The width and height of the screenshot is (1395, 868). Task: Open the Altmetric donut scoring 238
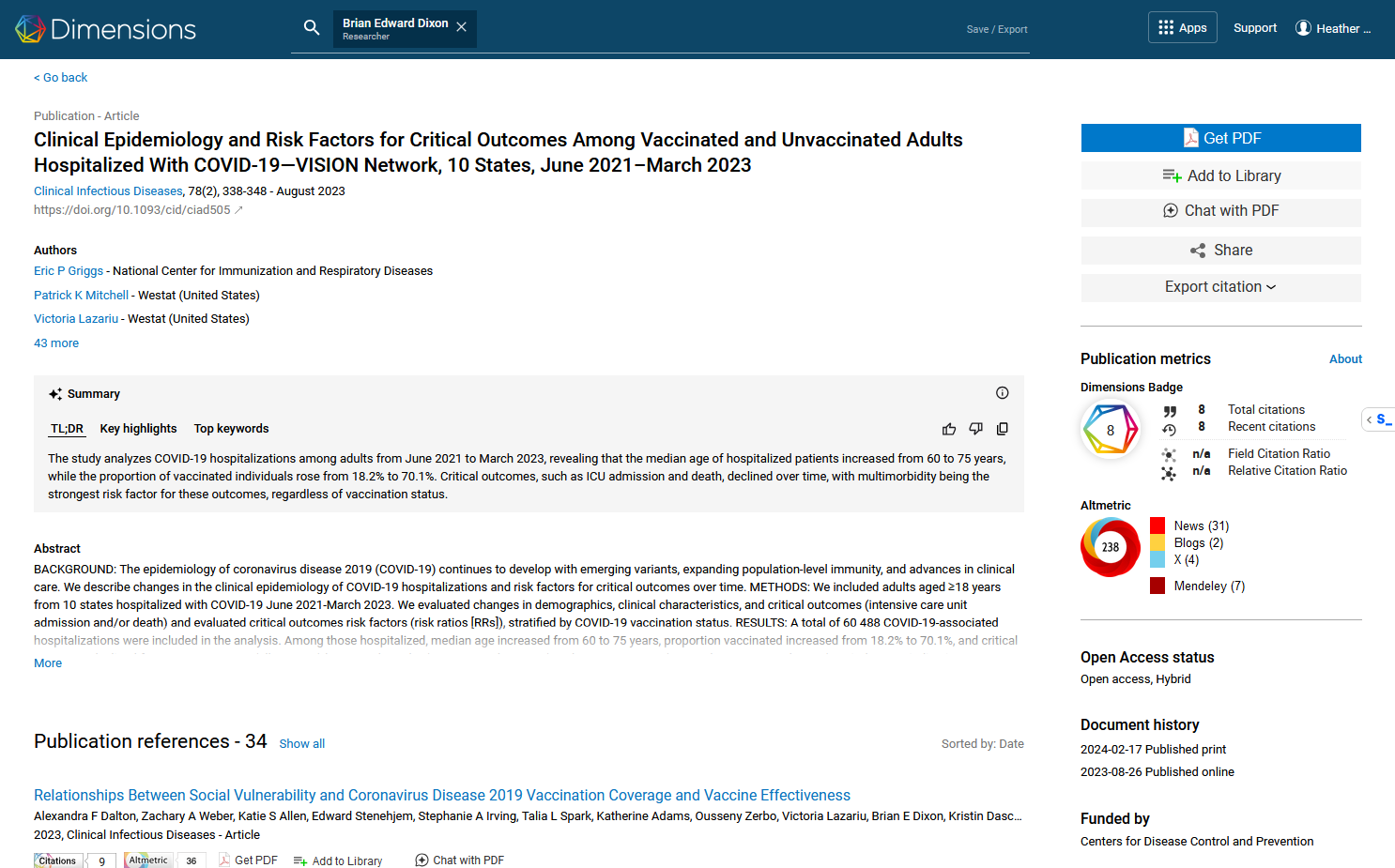click(1111, 547)
